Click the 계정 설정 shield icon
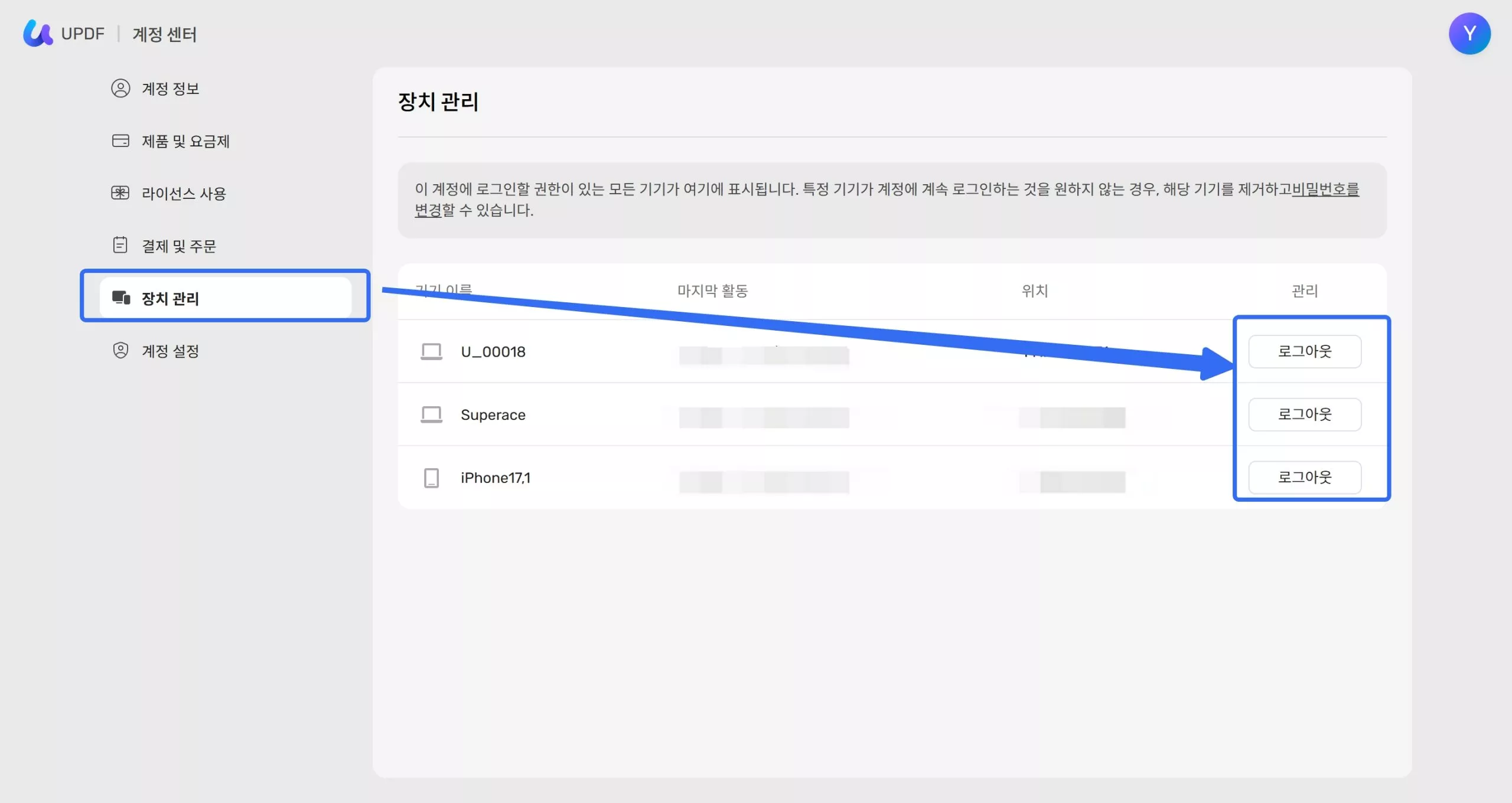The image size is (1512, 803). [x=120, y=350]
